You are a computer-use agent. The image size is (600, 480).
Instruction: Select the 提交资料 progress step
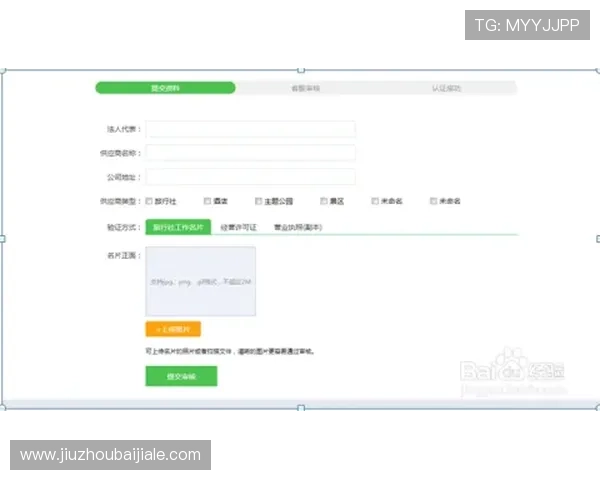pyautogui.click(x=165, y=88)
